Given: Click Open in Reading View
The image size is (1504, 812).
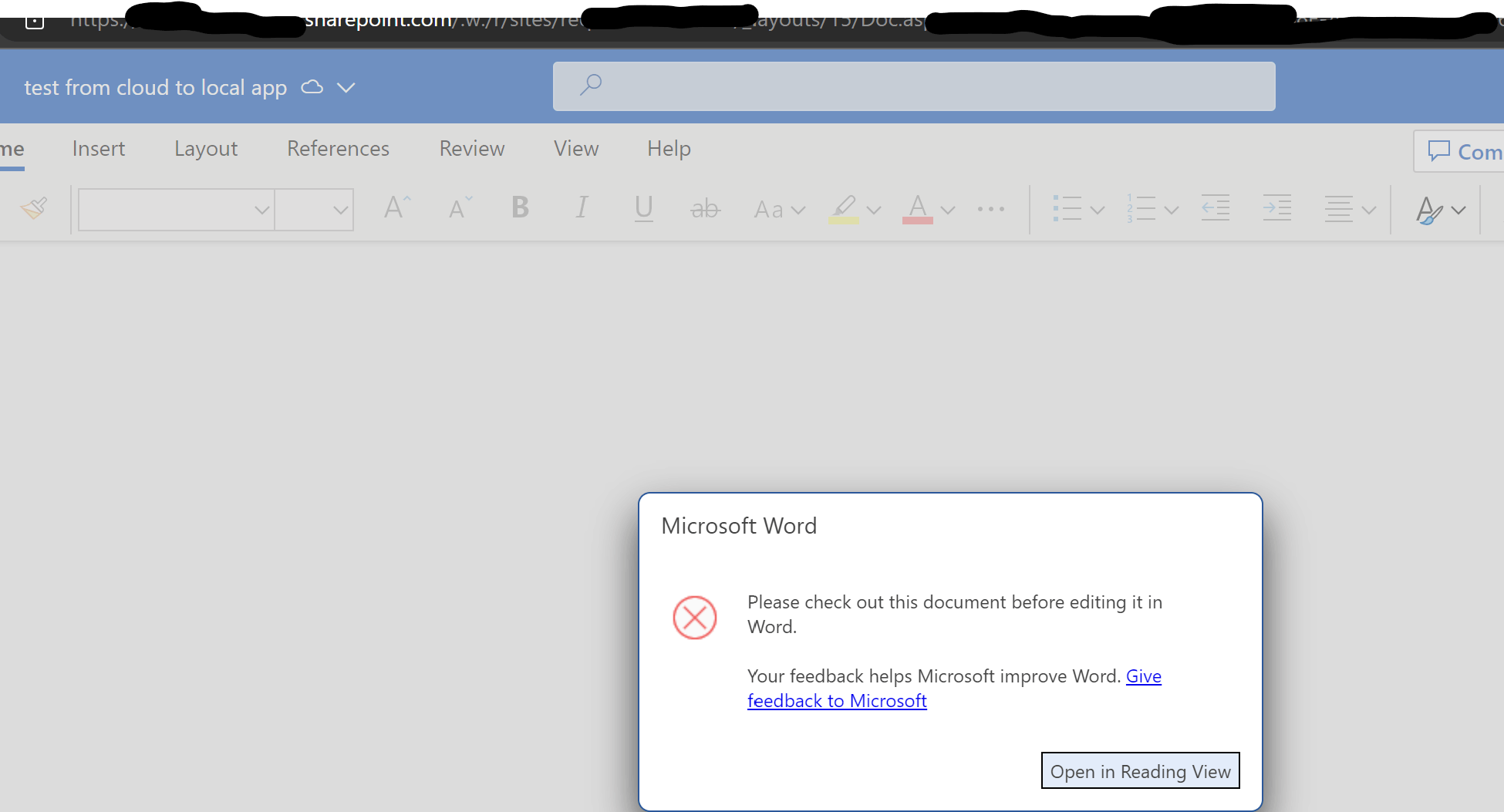Looking at the screenshot, I should pyautogui.click(x=1140, y=770).
